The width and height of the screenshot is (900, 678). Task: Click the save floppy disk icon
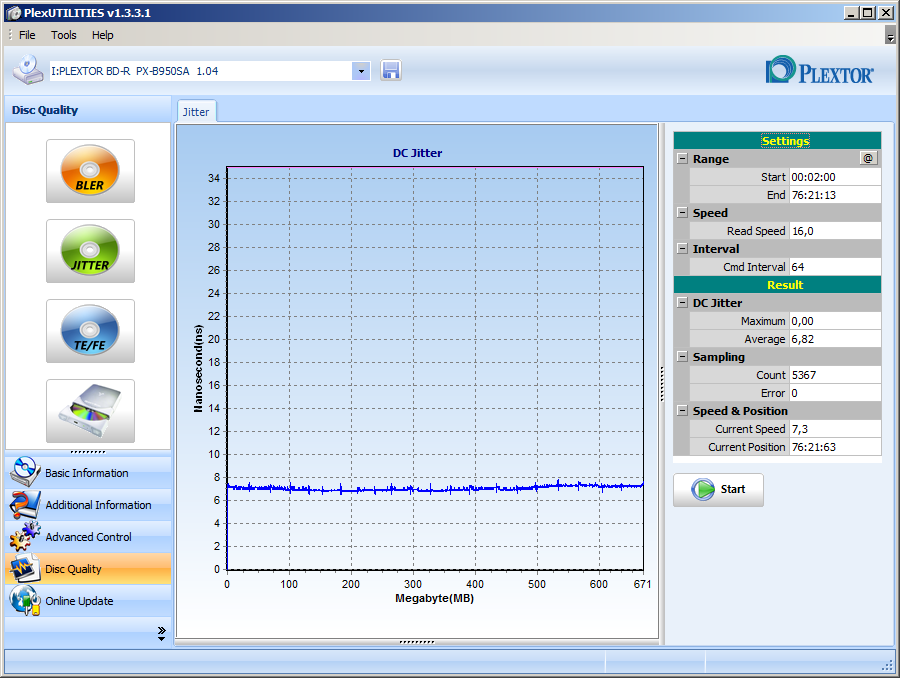click(x=390, y=71)
